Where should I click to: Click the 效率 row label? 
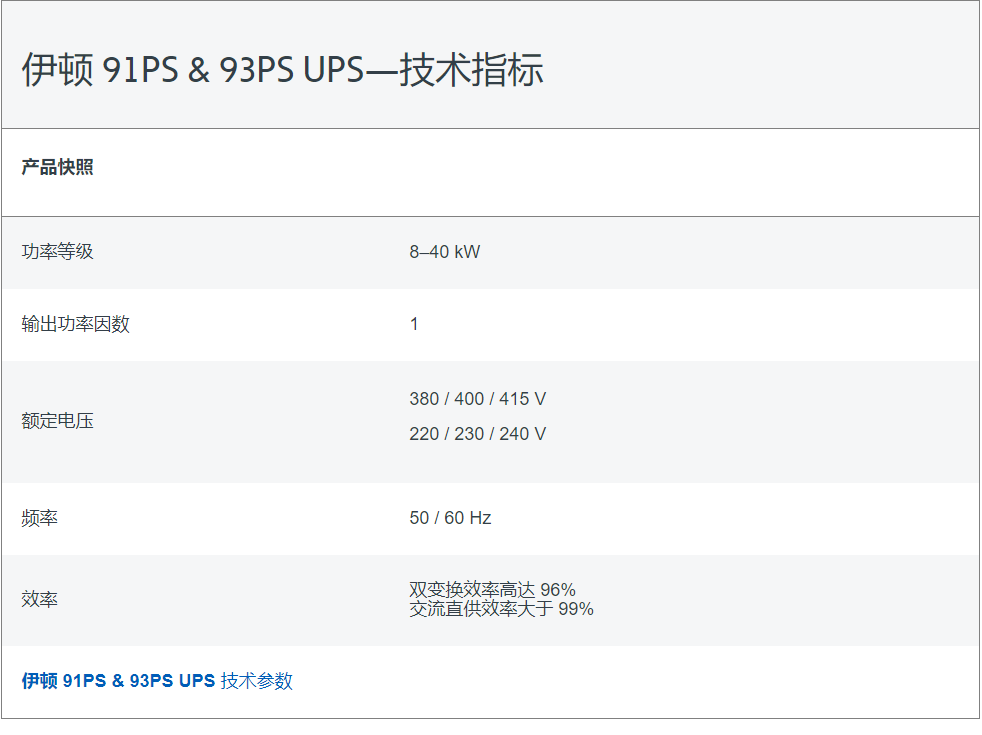(x=39, y=599)
